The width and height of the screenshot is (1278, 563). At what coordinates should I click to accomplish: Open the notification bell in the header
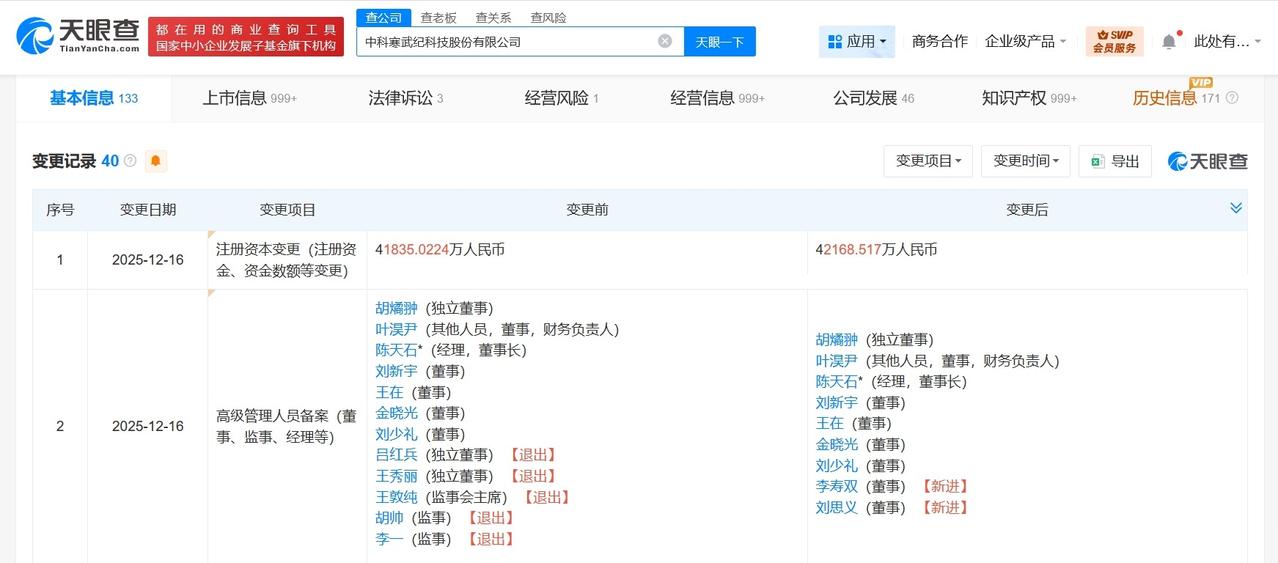coord(1169,41)
